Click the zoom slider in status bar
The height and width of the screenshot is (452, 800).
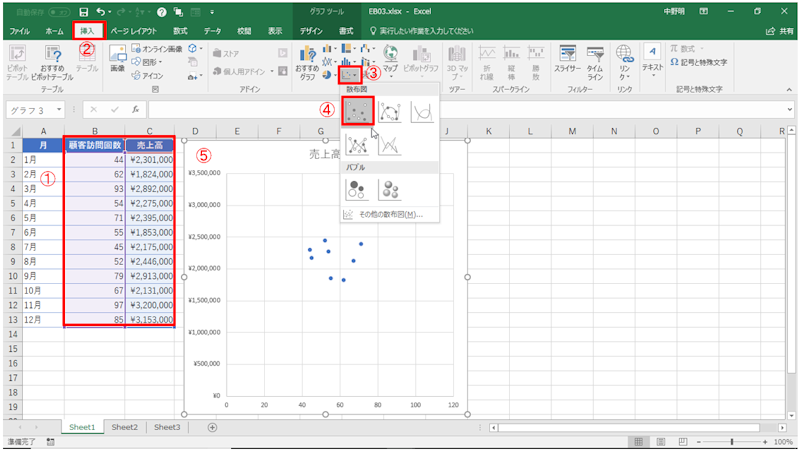tap(733, 441)
